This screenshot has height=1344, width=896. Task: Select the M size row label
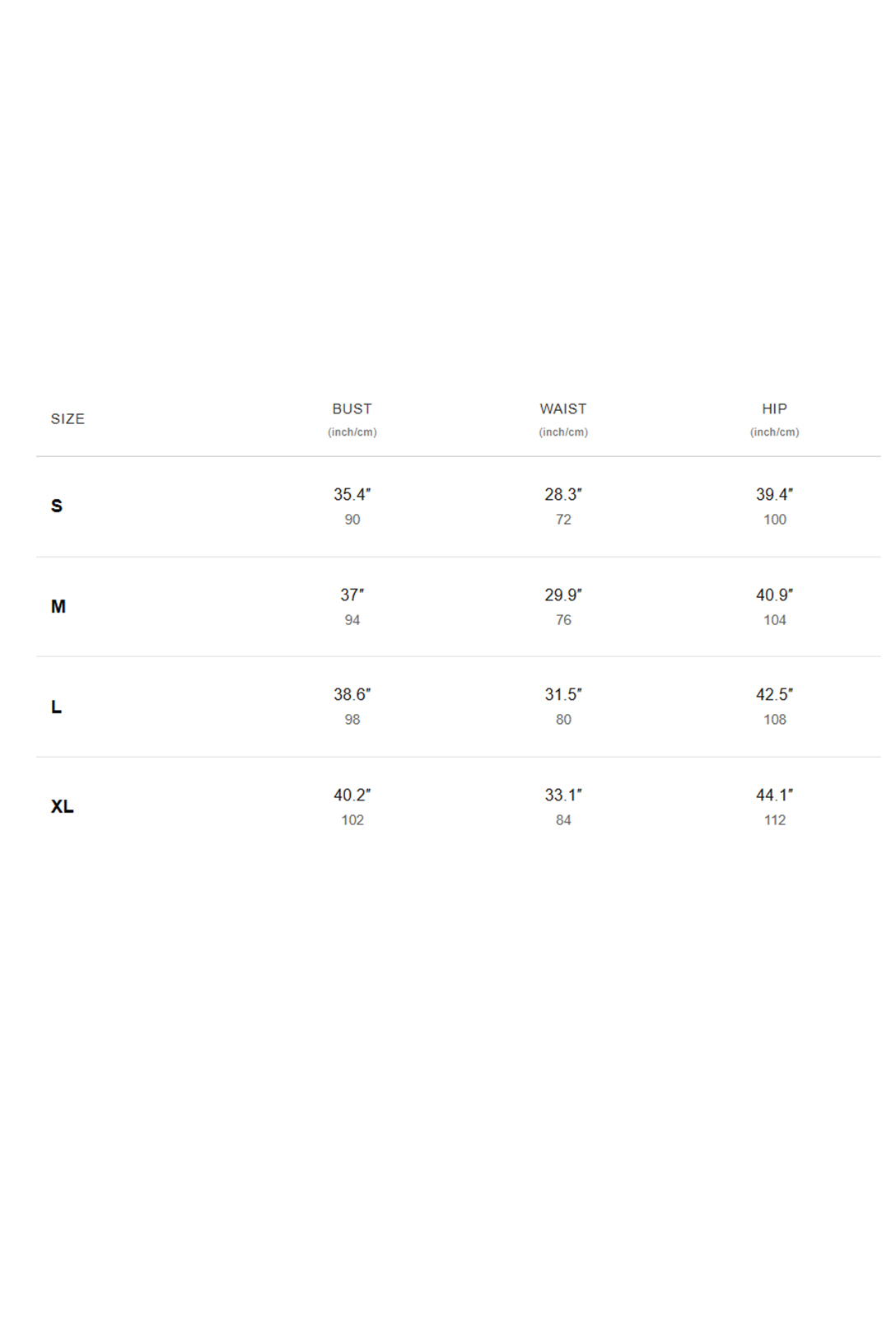[58, 606]
